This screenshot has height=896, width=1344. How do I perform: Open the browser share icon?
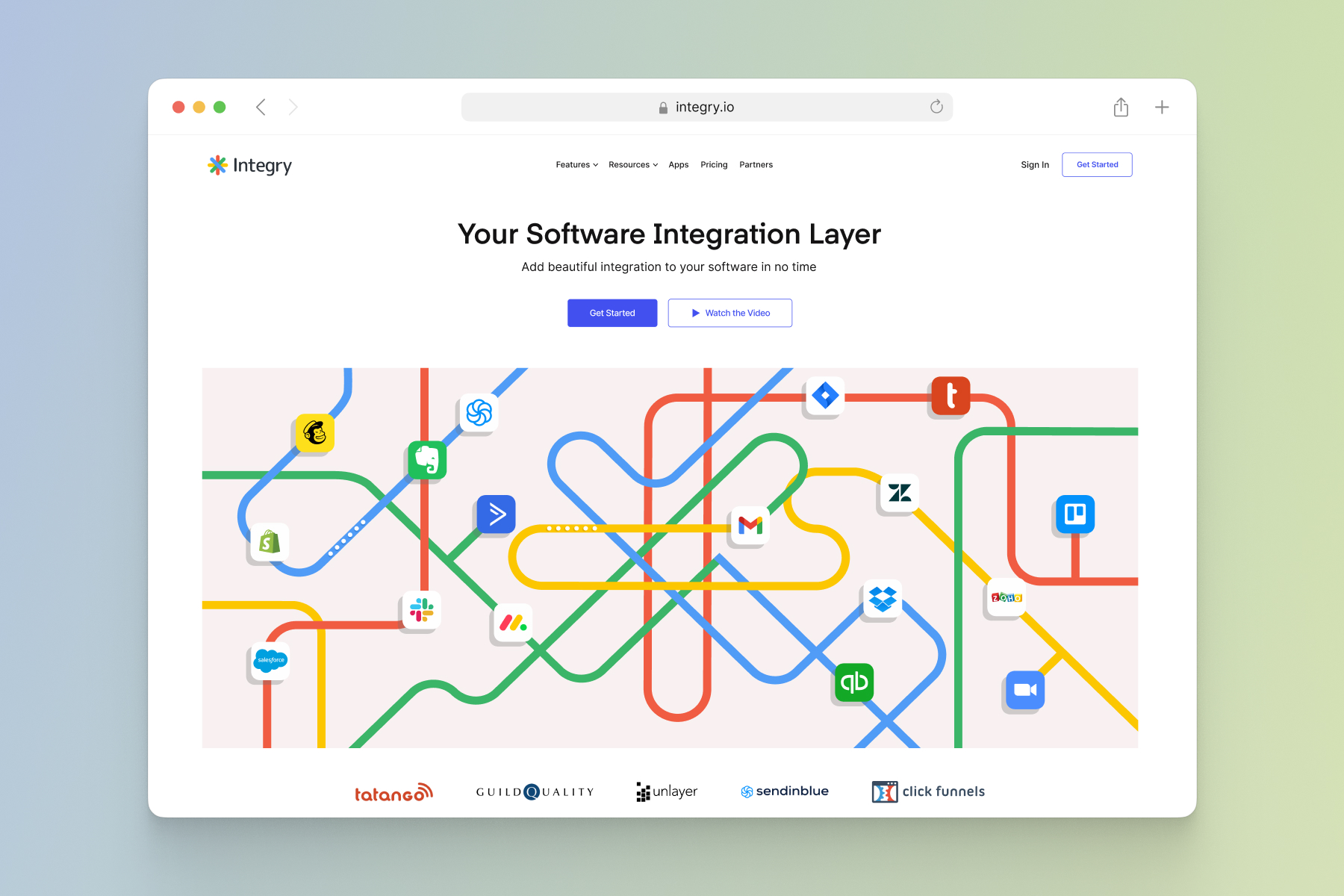1121,107
